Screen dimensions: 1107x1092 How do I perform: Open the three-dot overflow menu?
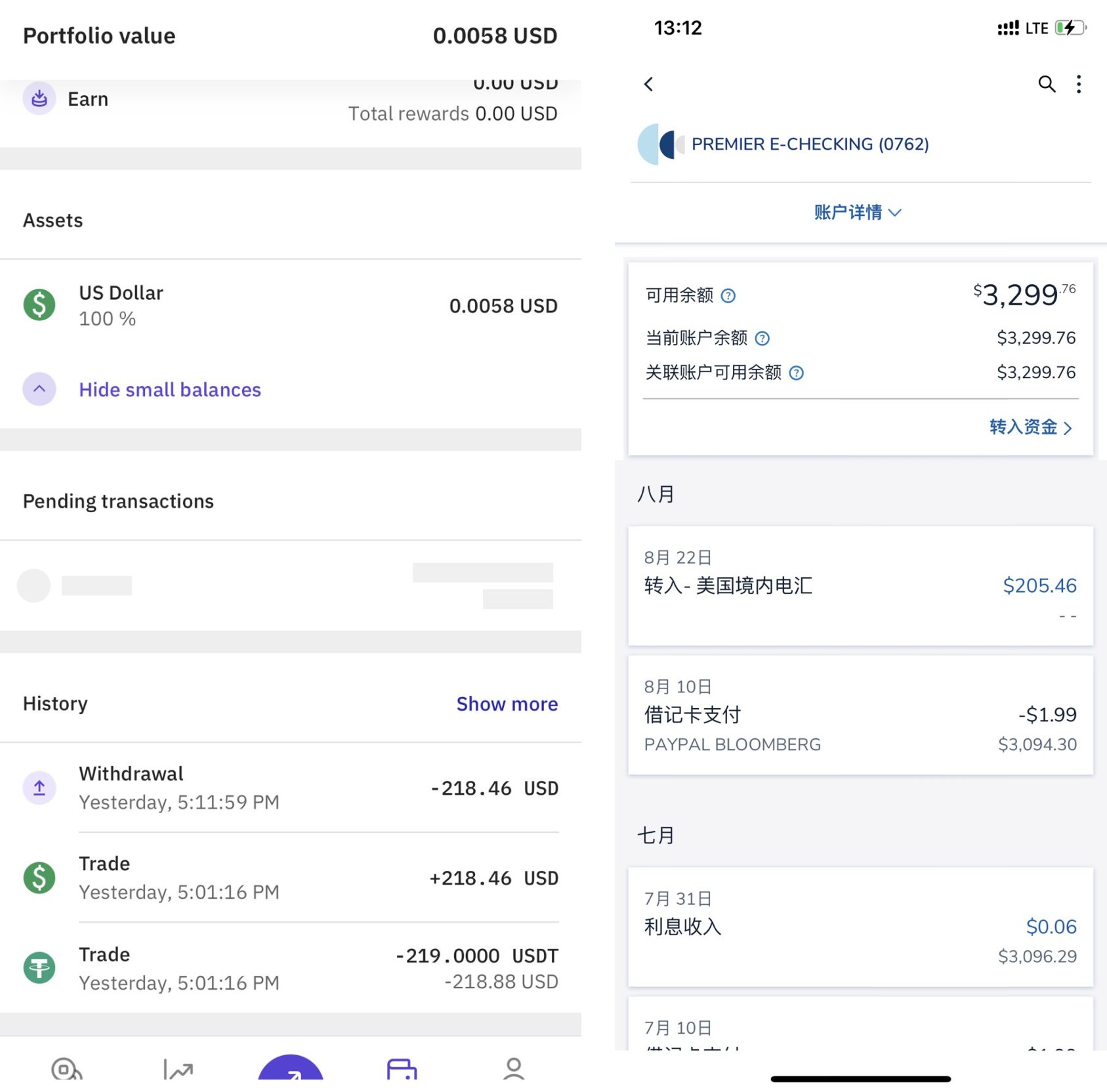coord(1079,84)
